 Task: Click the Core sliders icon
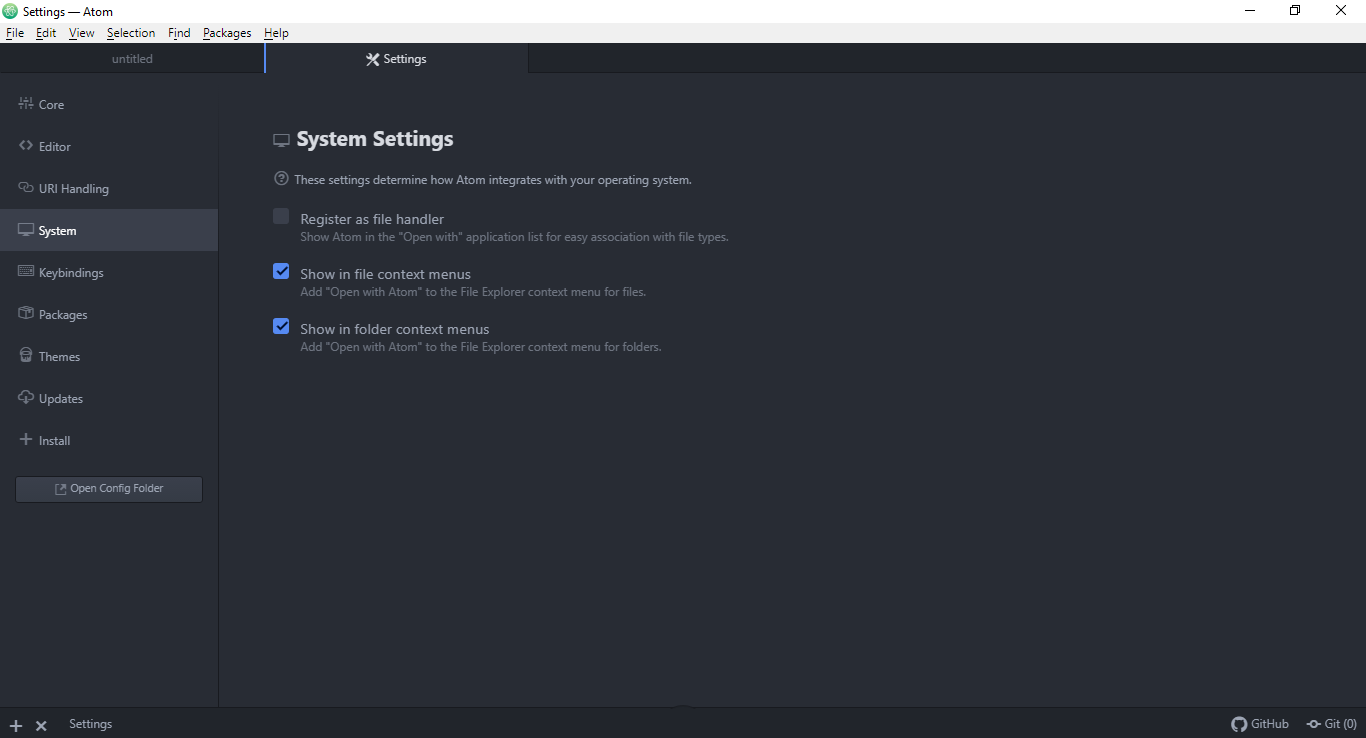point(26,103)
